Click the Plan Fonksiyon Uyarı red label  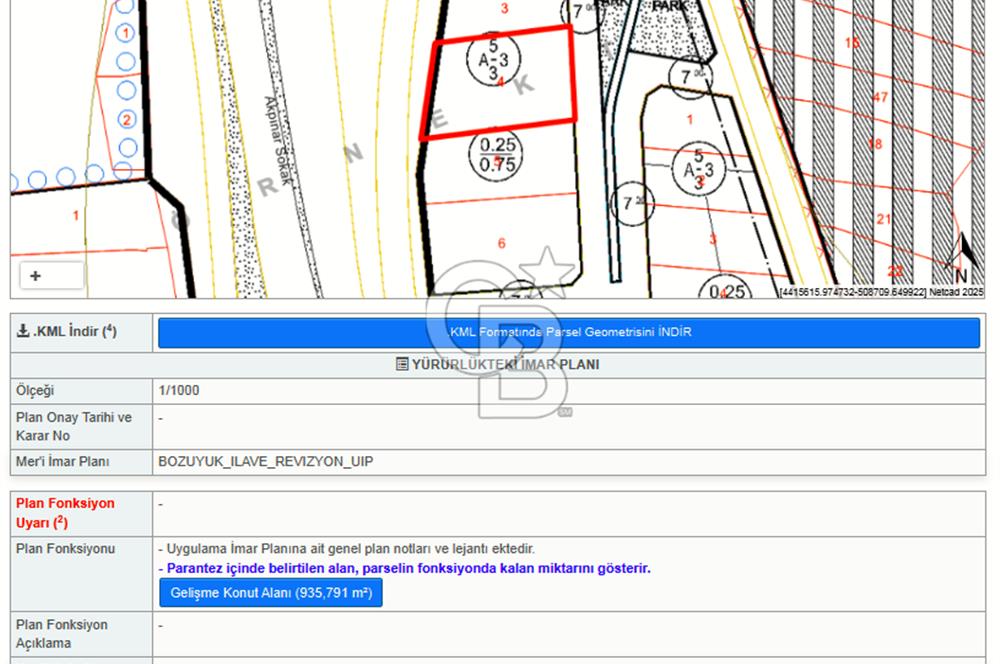pos(65,512)
